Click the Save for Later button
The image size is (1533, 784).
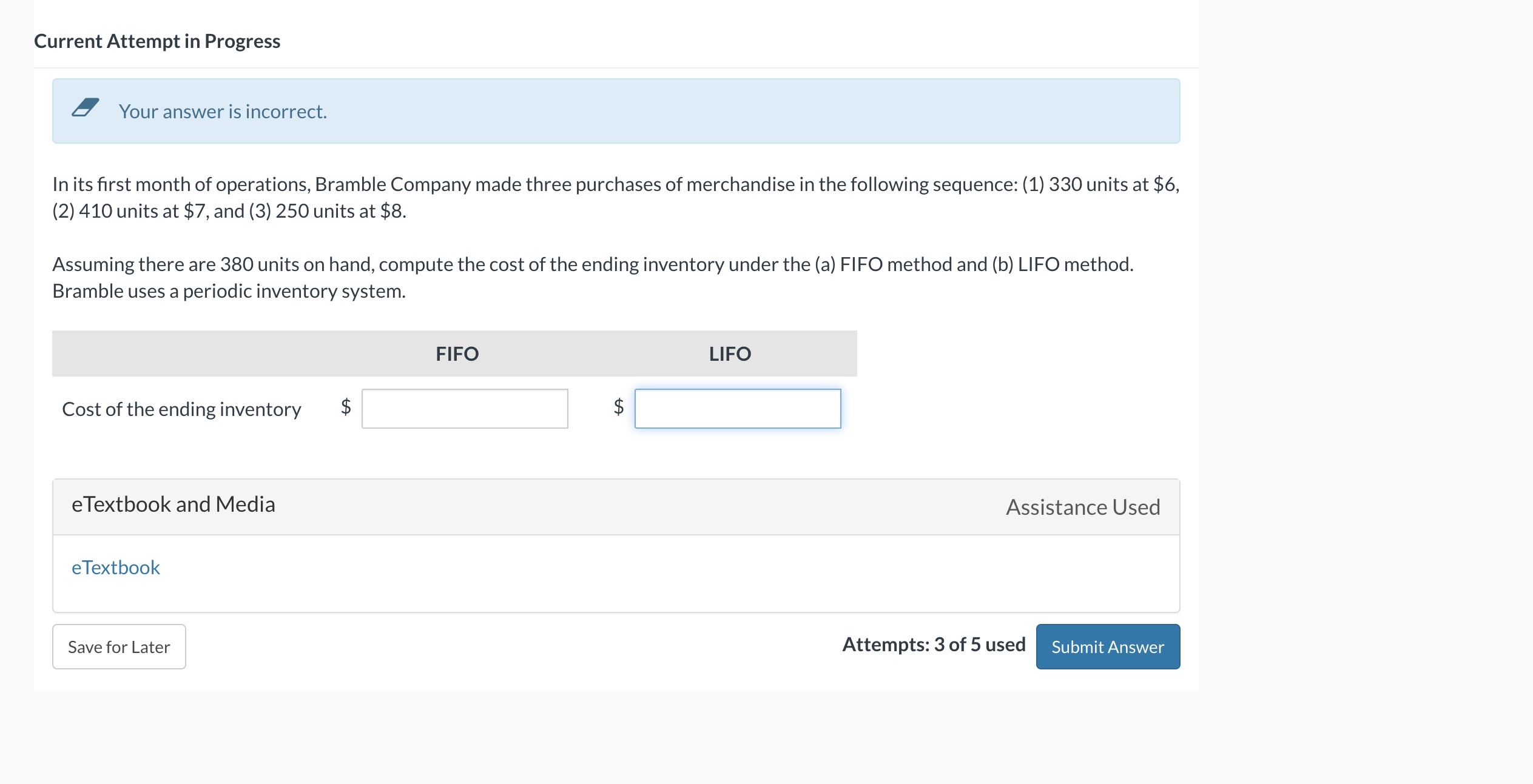click(x=118, y=646)
